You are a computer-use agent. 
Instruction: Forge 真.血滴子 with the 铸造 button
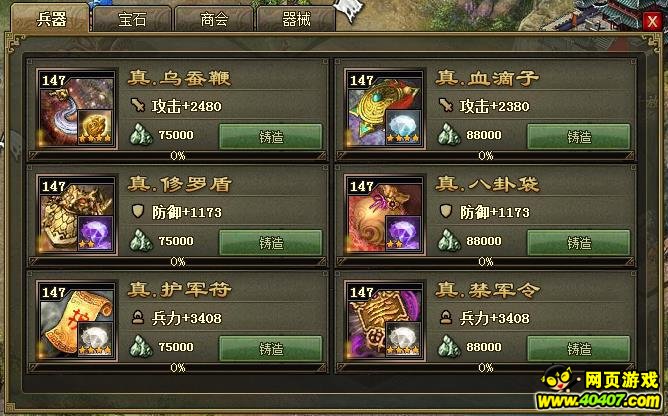click(x=579, y=136)
